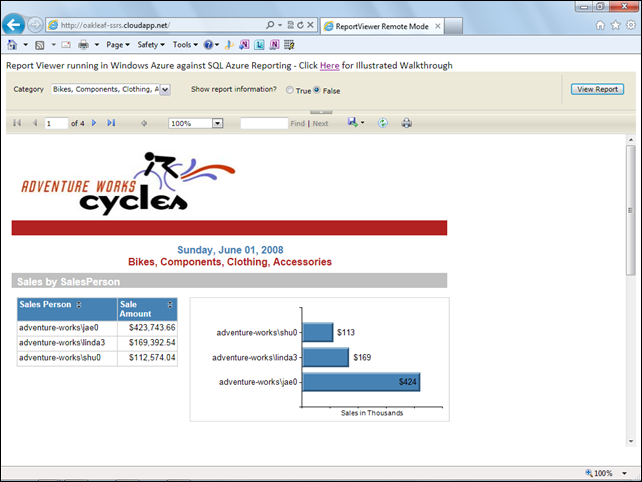Open the Safety menu
Screen dimensions: 642x482
[x=151, y=45]
